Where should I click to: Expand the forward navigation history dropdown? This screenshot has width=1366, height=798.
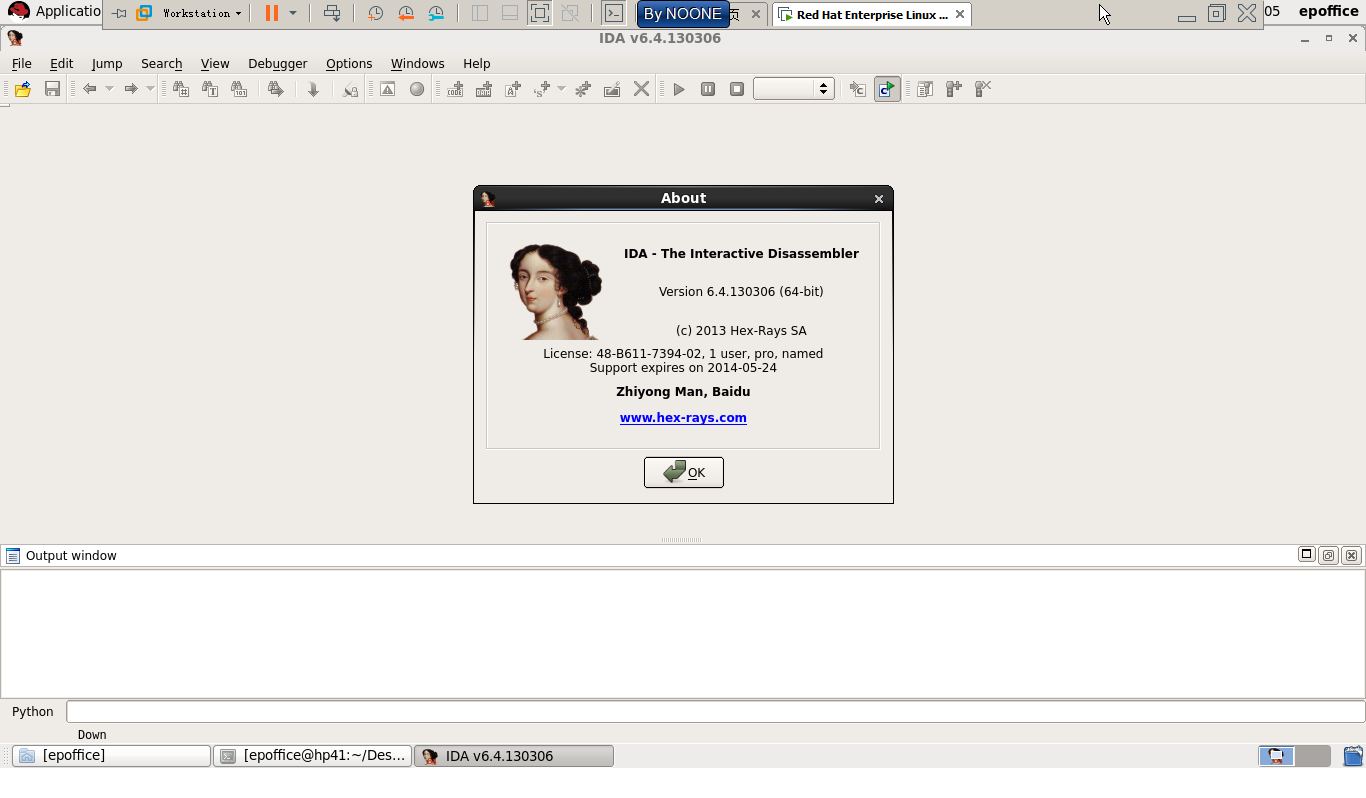click(150, 89)
